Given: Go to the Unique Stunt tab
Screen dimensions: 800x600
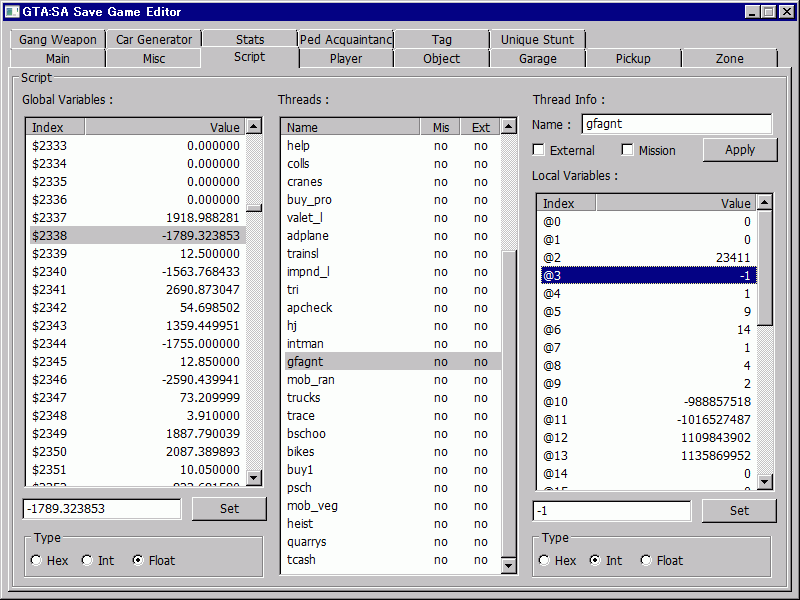Looking at the screenshot, I should point(537,39).
